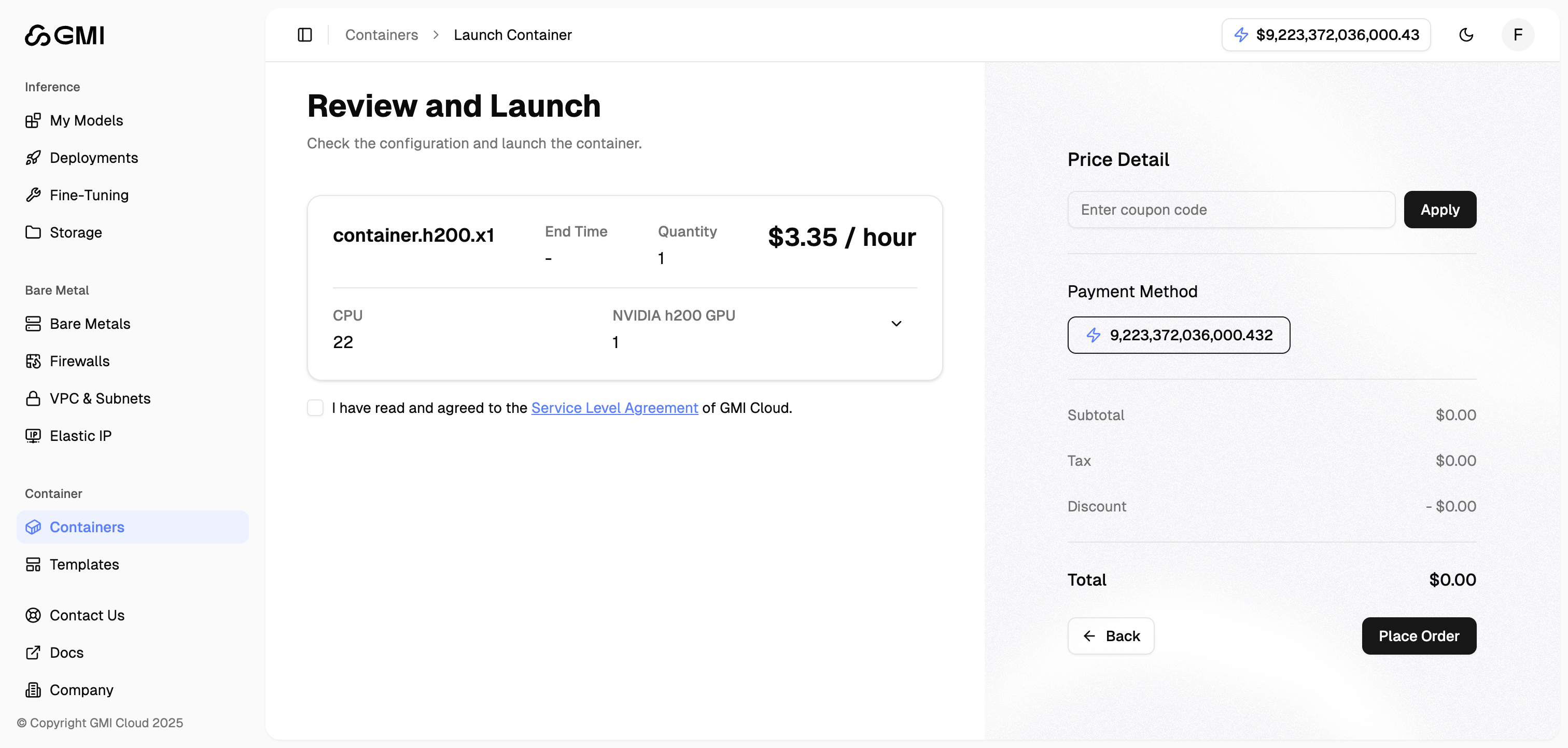Open Templates in the sidebar
Image resolution: width=1568 pixels, height=748 pixels.
tap(84, 565)
